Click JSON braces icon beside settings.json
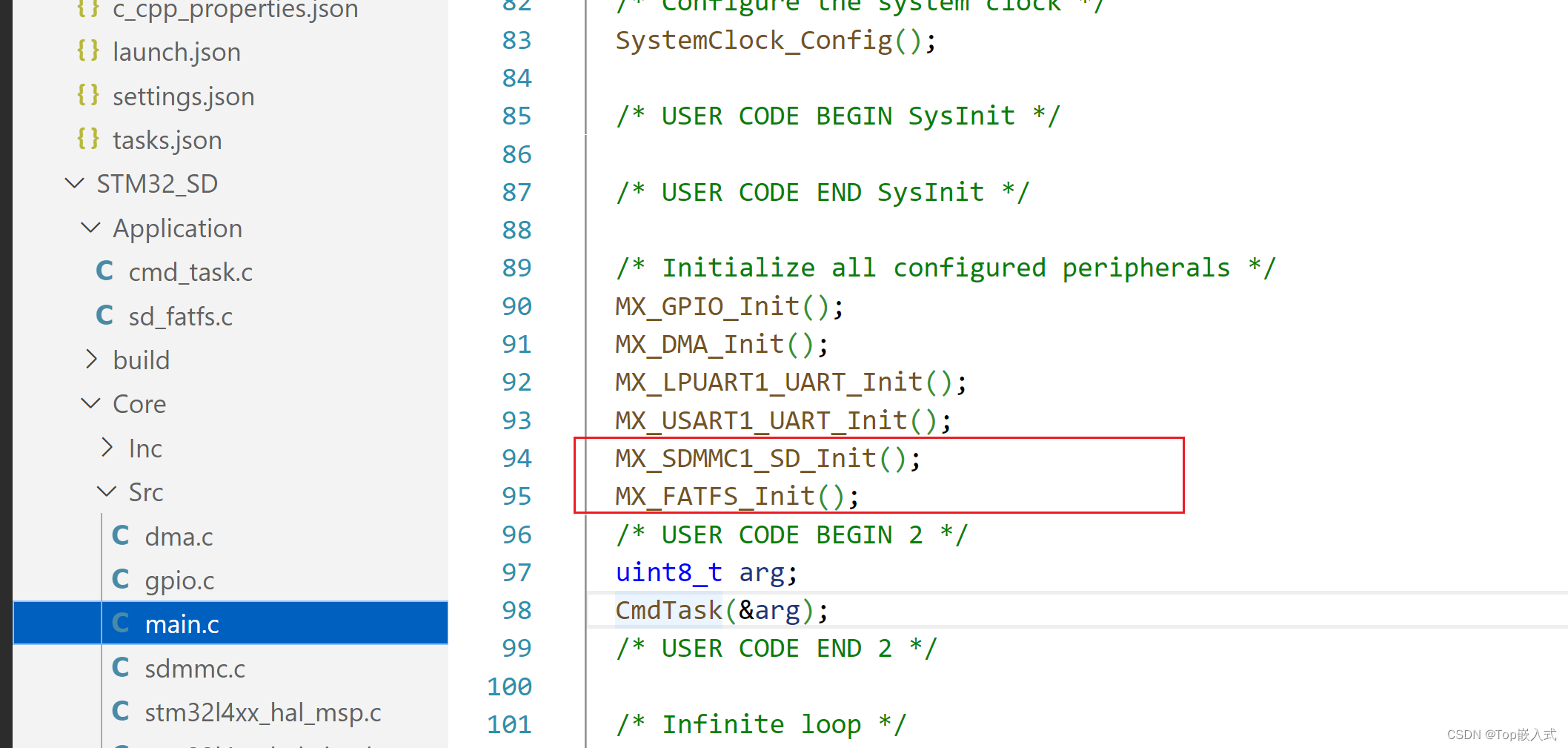Screen dimensions: 1568x748 88,95
